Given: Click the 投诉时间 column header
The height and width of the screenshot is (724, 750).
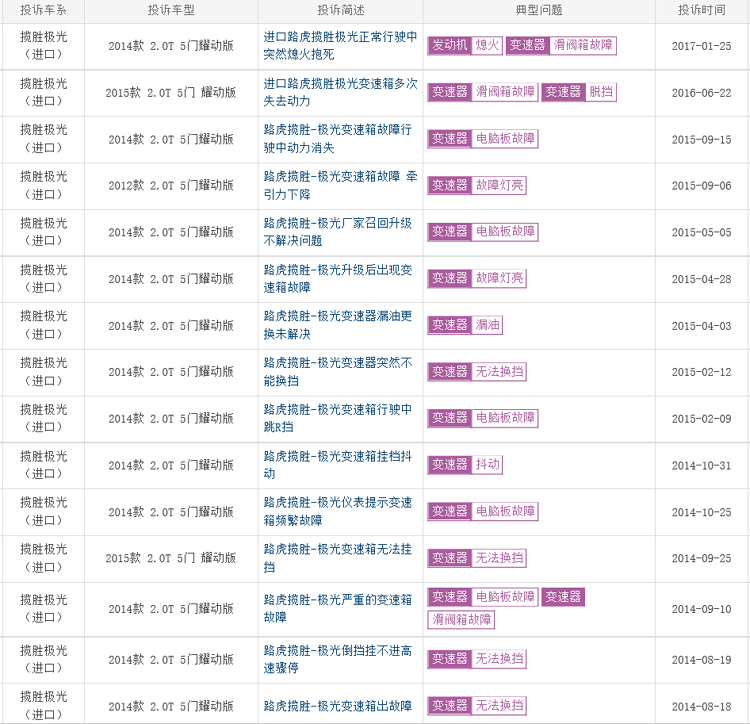Looking at the screenshot, I should tap(702, 10).
